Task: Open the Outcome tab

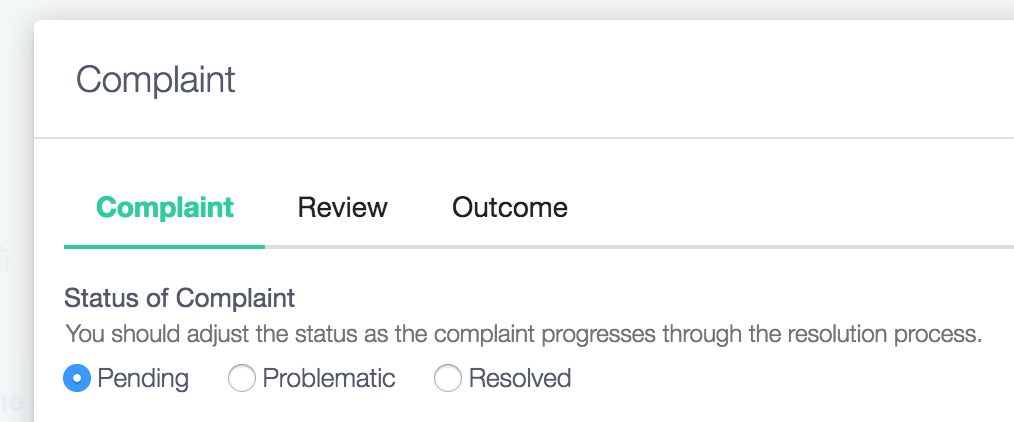Action: tap(509, 208)
